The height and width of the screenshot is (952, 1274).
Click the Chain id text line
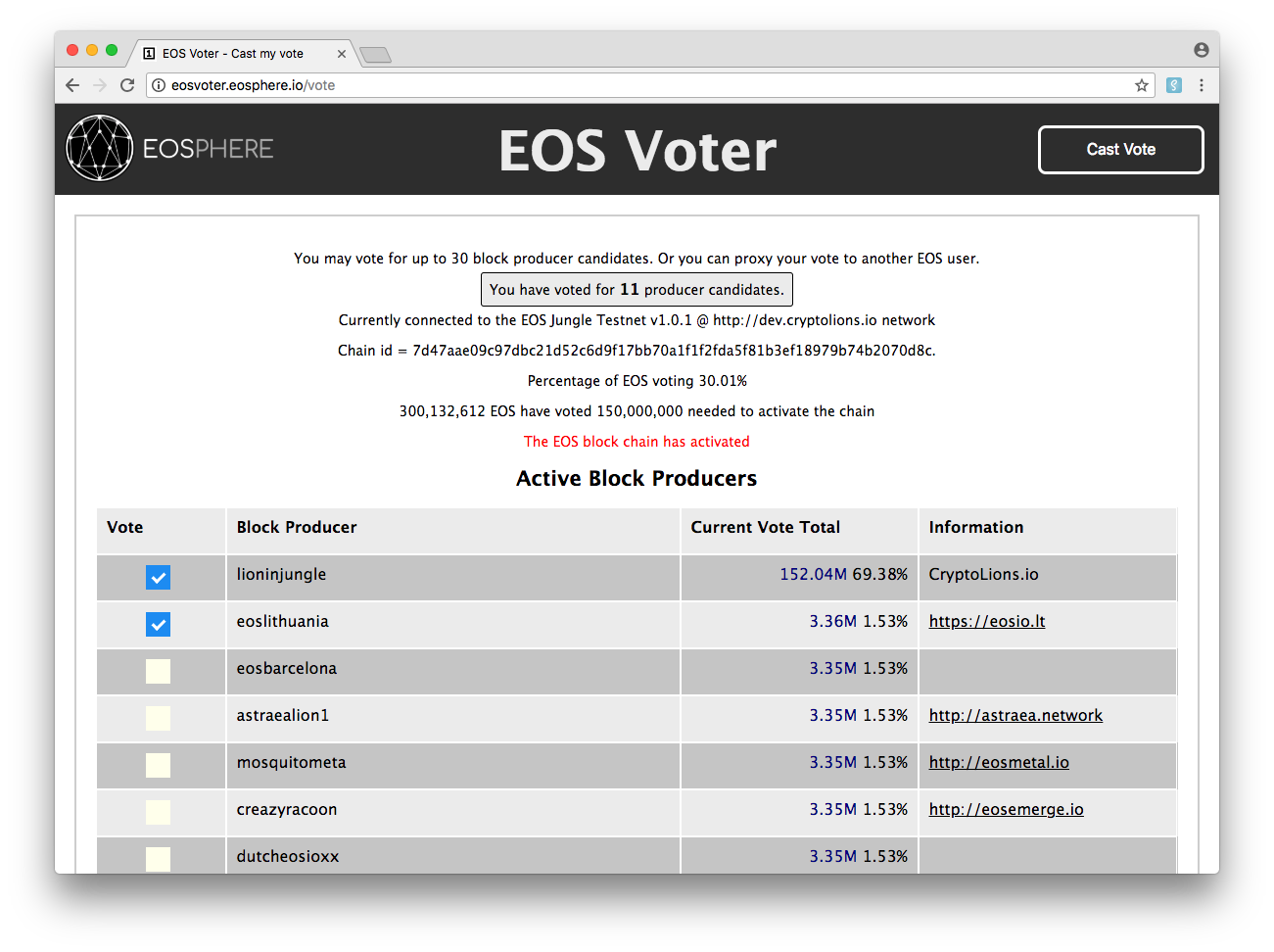(637, 351)
